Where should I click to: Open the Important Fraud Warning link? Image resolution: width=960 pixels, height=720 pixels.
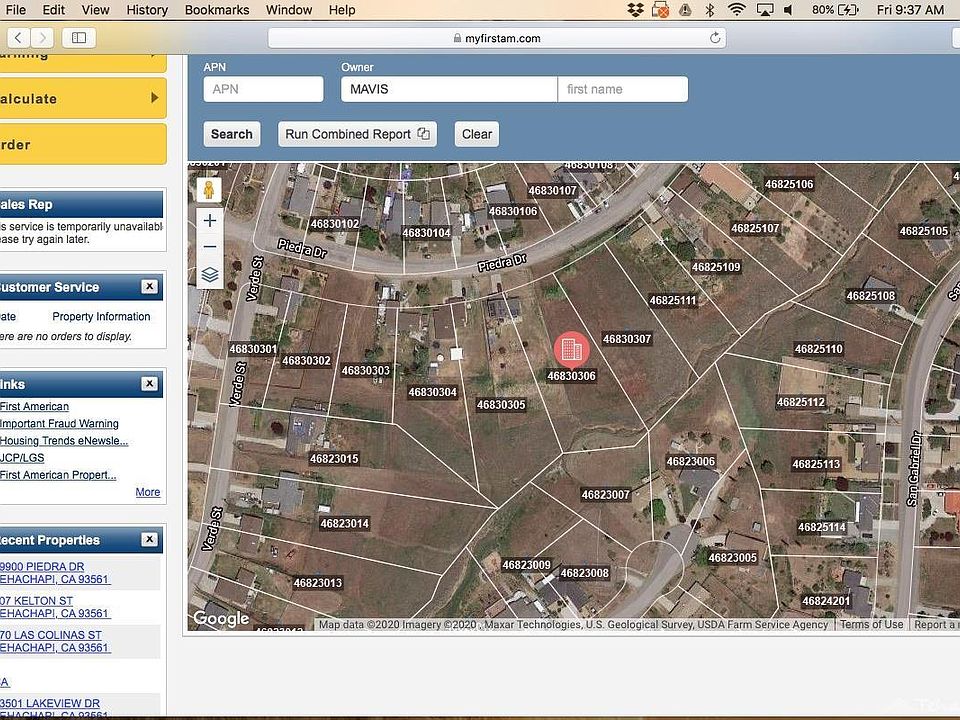click(59, 424)
